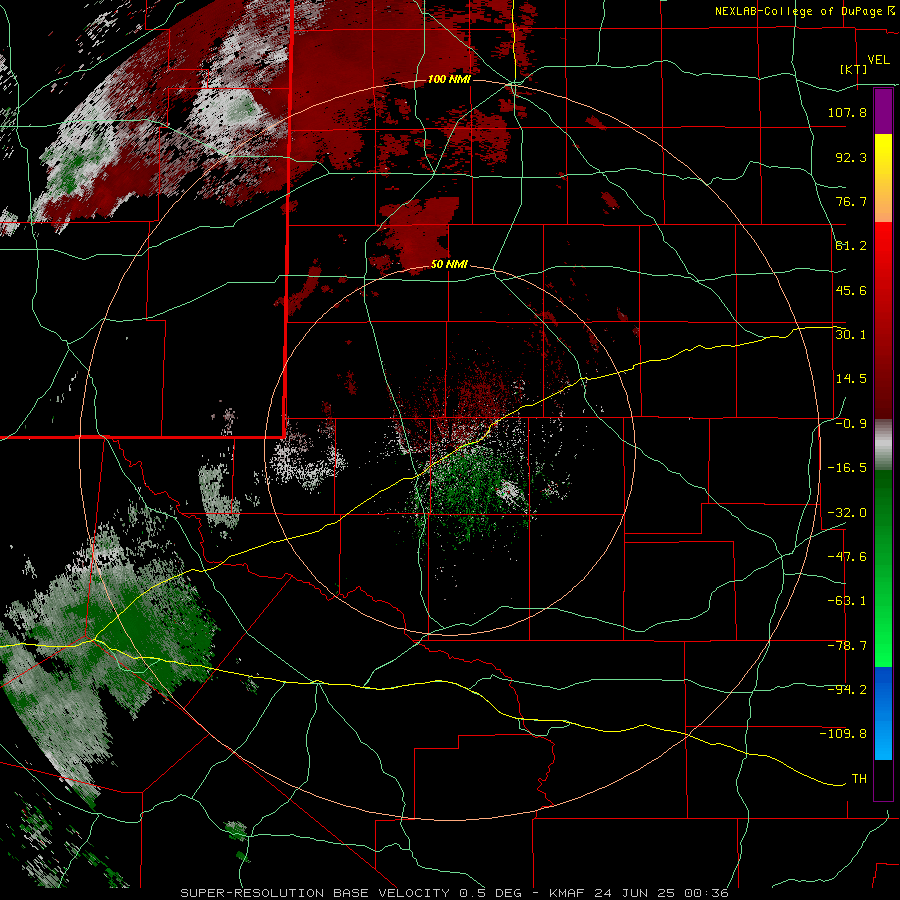Select the -63.1 velocity scale value
This screenshot has height=900, width=900.
[847, 601]
